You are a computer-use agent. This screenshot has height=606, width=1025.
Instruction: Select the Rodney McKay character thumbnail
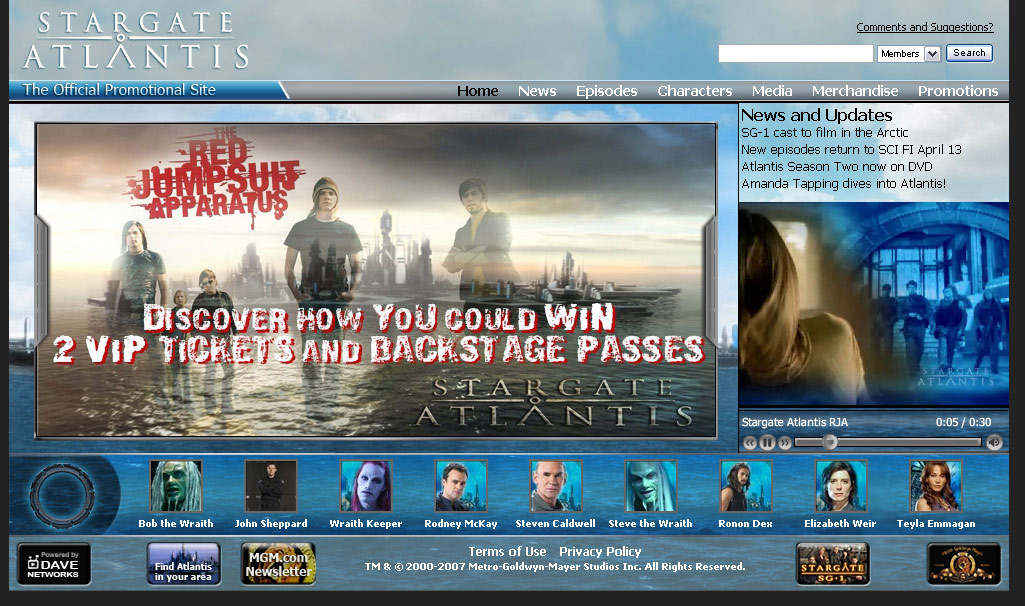click(460, 487)
